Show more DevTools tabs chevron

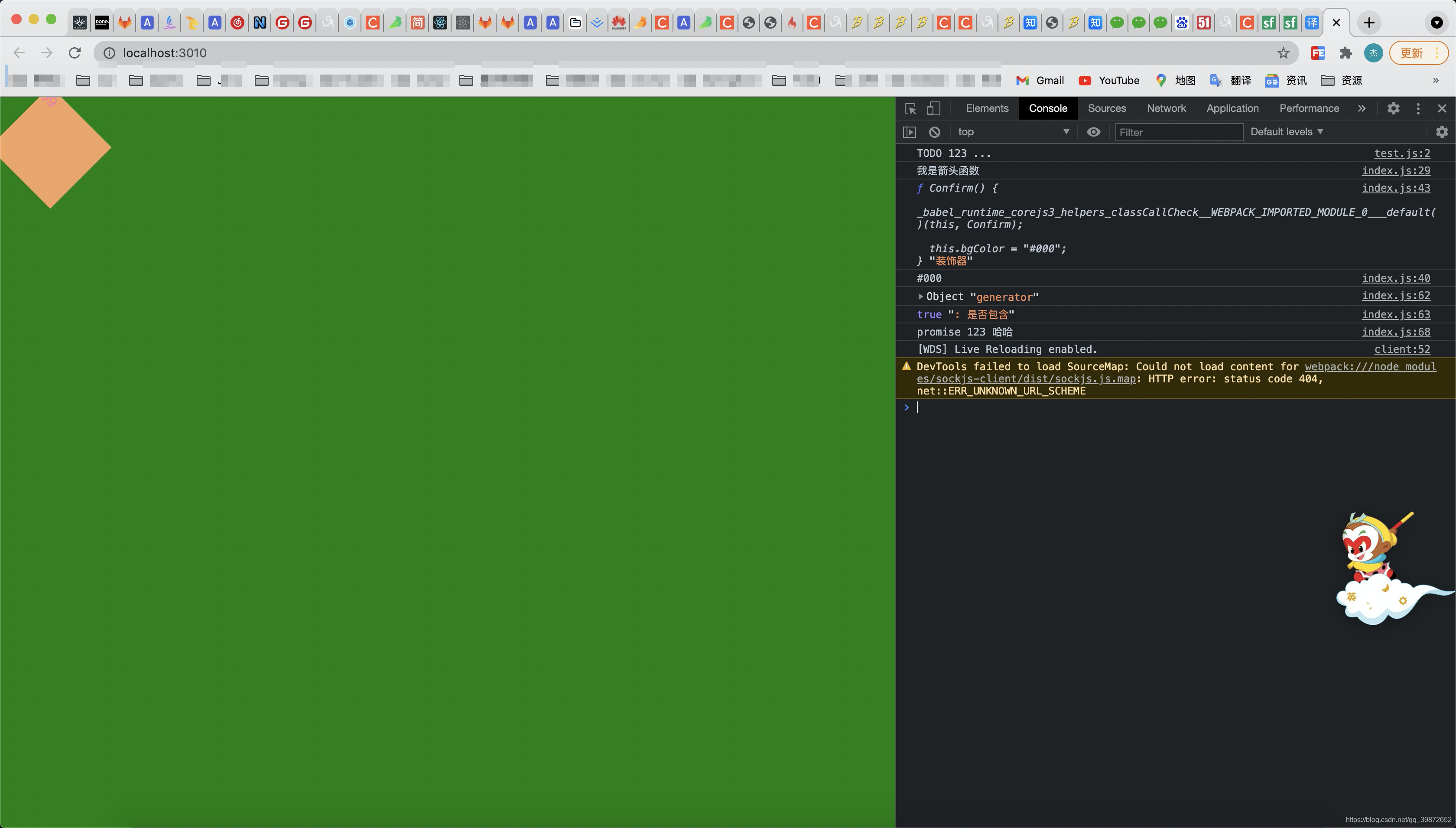pyautogui.click(x=1362, y=109)
